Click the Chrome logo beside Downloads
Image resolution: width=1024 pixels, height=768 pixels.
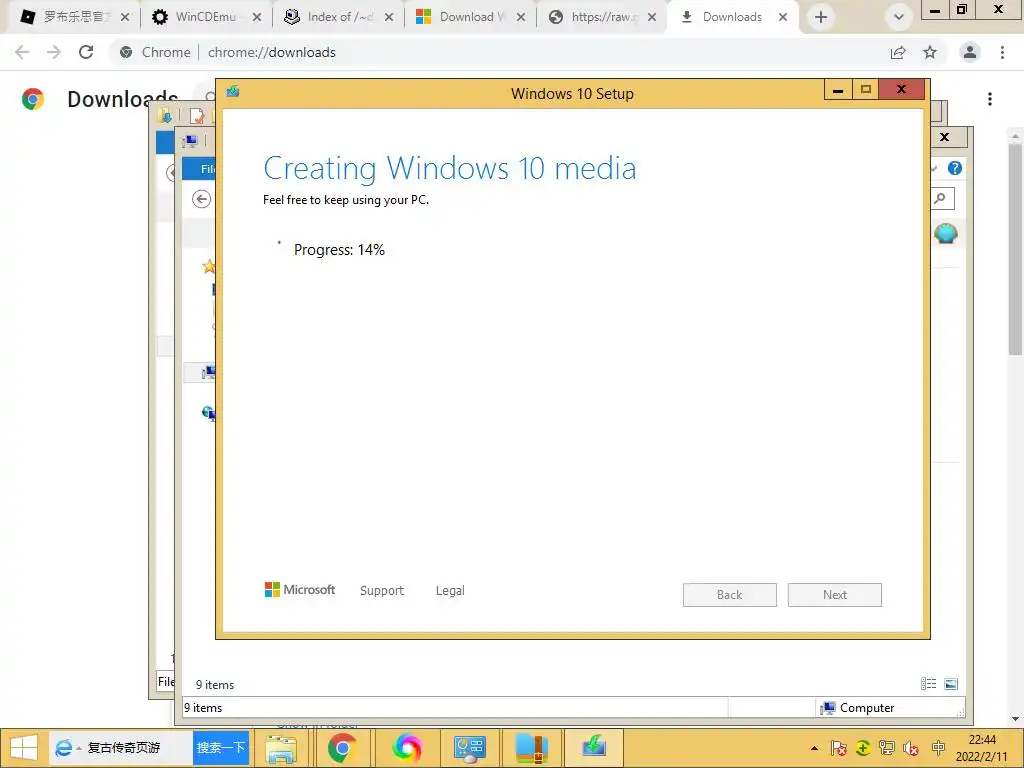click(x=33, y=99)
